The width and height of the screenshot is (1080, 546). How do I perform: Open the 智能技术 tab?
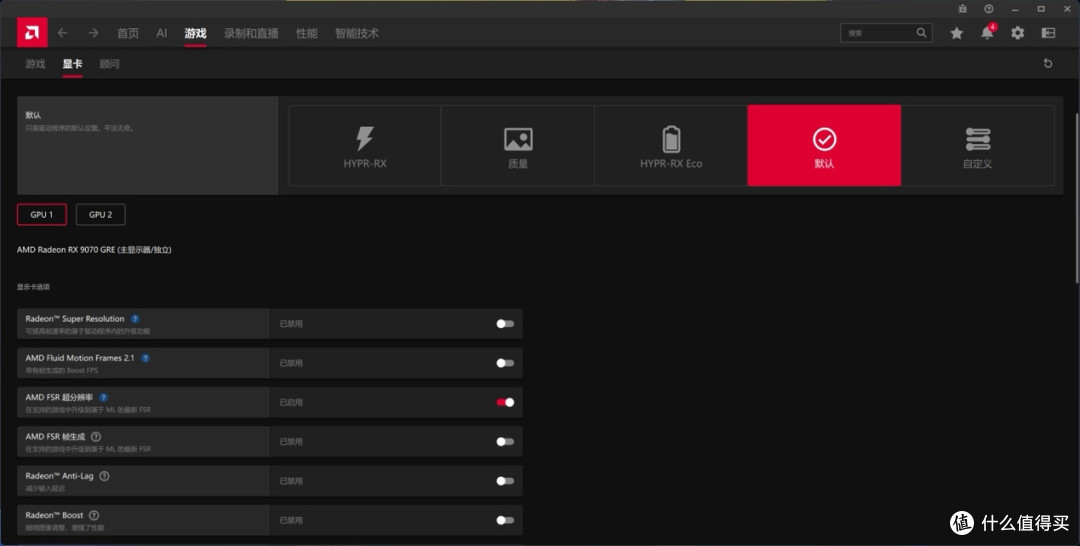point(357,33)
